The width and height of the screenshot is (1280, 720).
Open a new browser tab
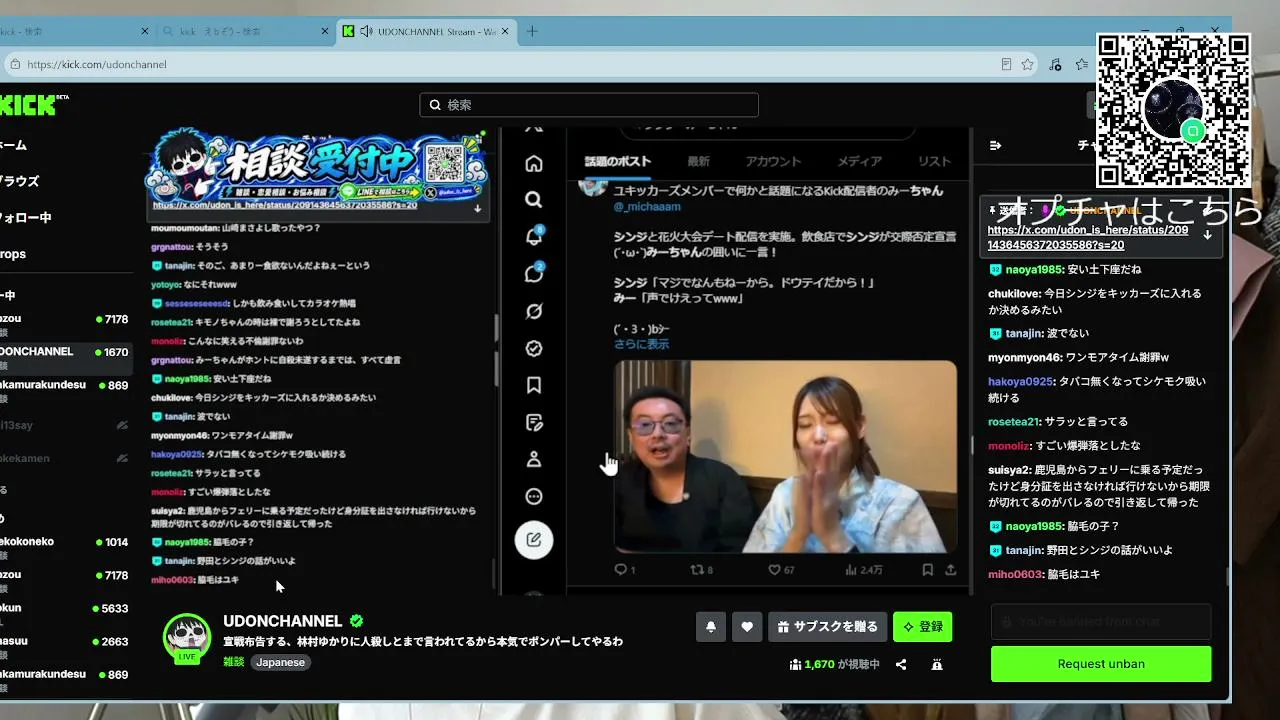(532, 31)
